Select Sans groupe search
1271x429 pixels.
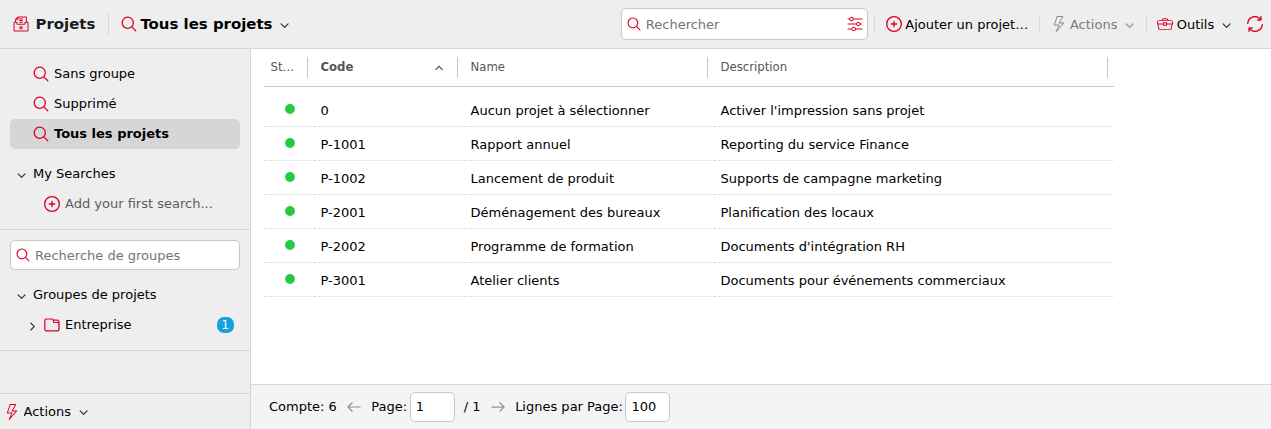125,74
